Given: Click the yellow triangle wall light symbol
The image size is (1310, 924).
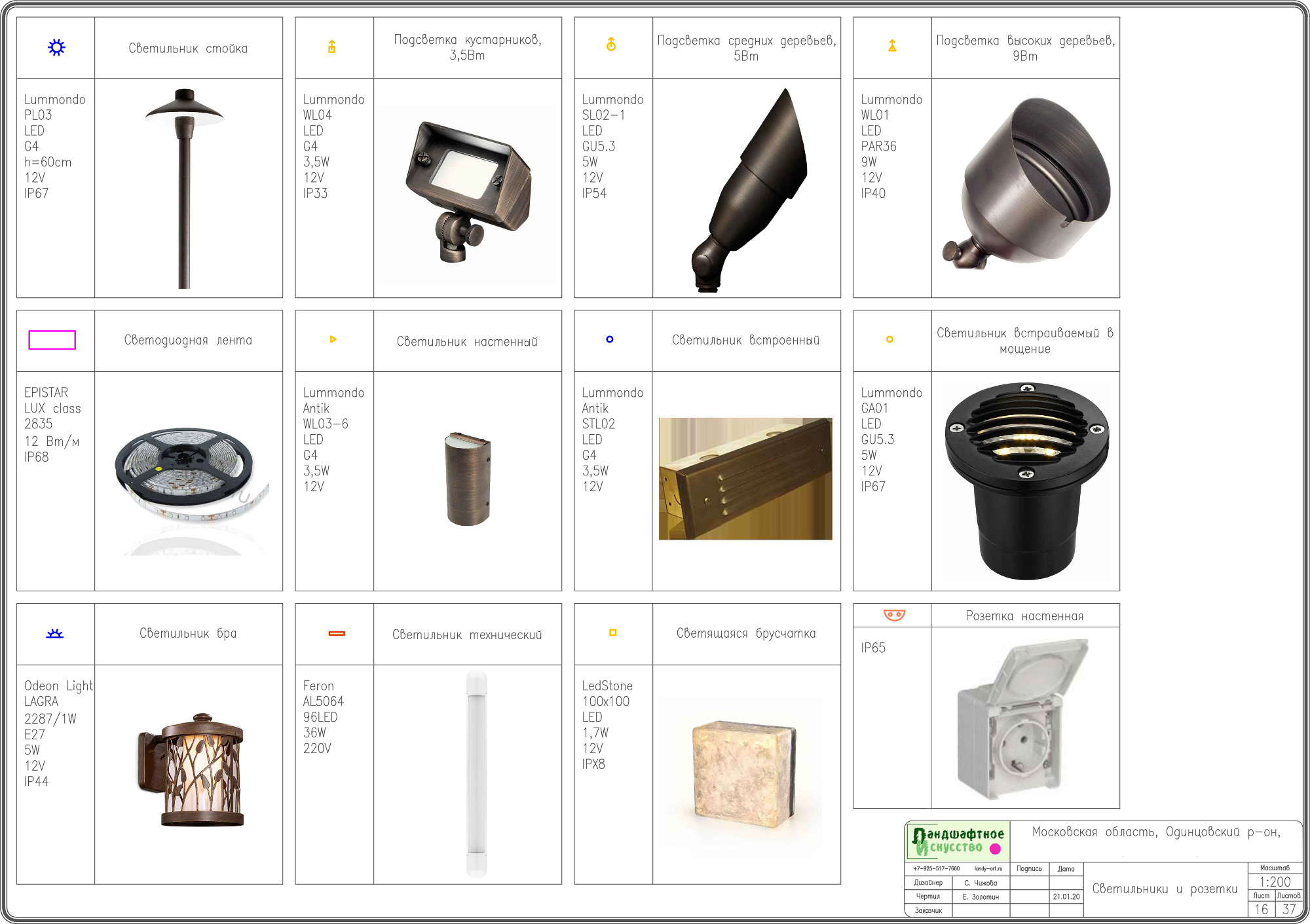Looking at the screenshot, I should (333, 339).
